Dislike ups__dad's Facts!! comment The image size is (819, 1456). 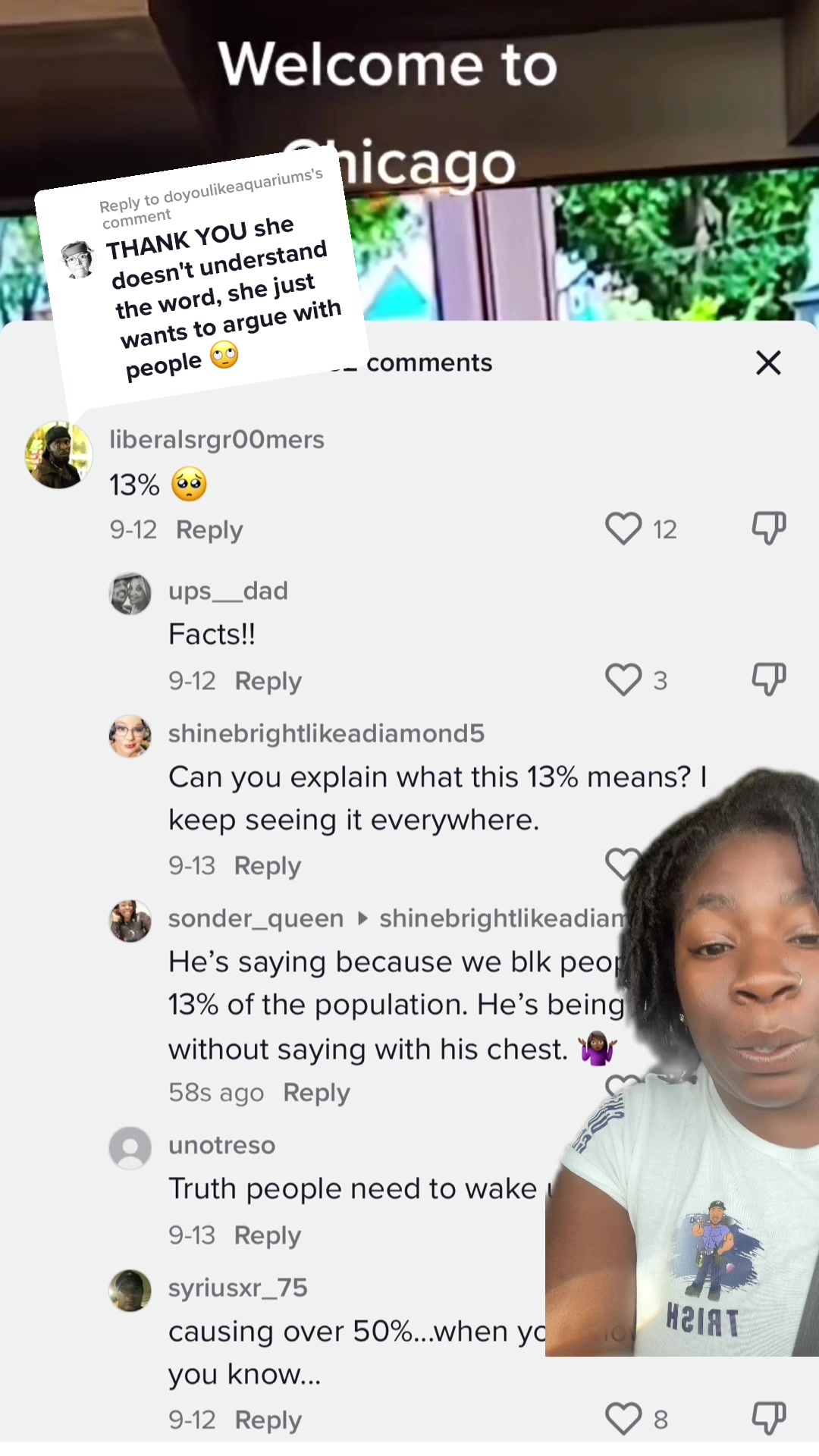768,679
